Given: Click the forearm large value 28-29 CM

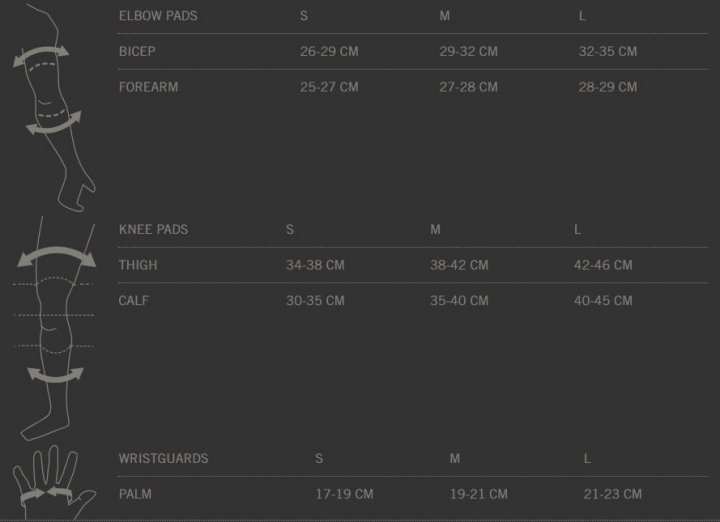Looking at the screenshot, I should [608, 87].
